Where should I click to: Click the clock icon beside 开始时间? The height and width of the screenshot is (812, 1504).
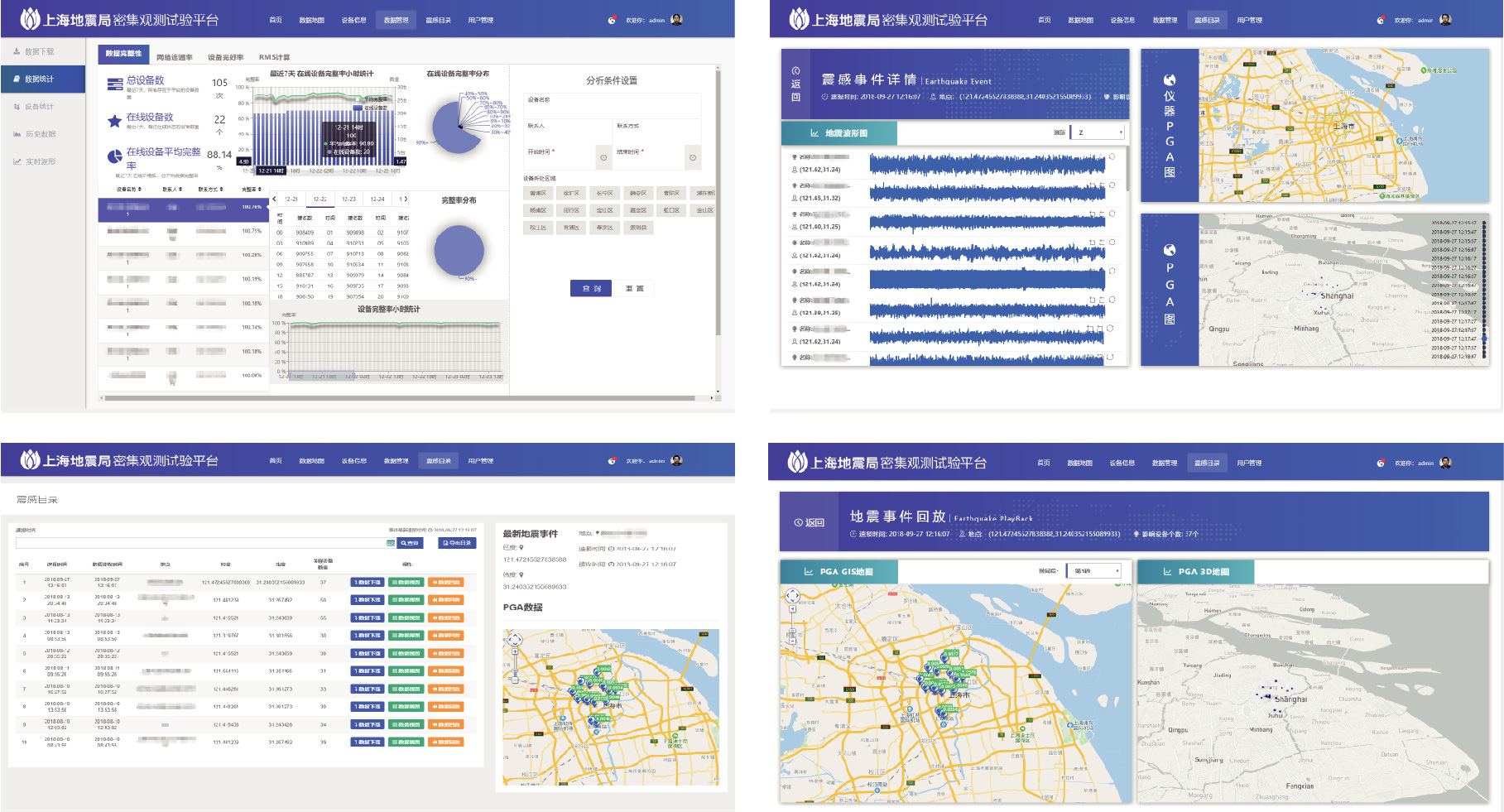coord(603,157)
